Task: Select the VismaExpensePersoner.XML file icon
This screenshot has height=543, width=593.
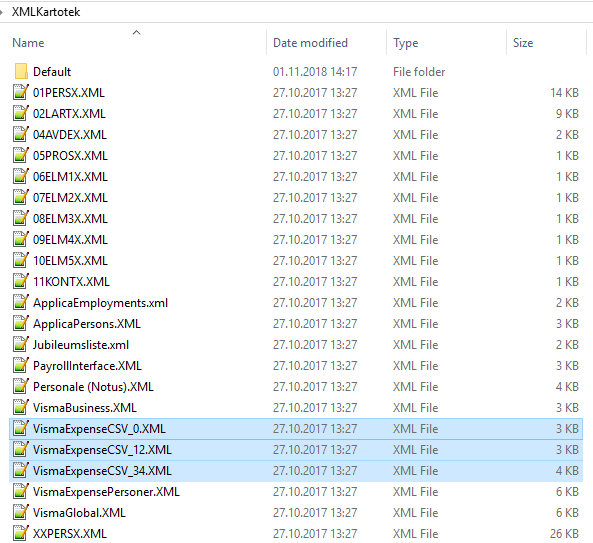Action: click(x=21, y=491)
